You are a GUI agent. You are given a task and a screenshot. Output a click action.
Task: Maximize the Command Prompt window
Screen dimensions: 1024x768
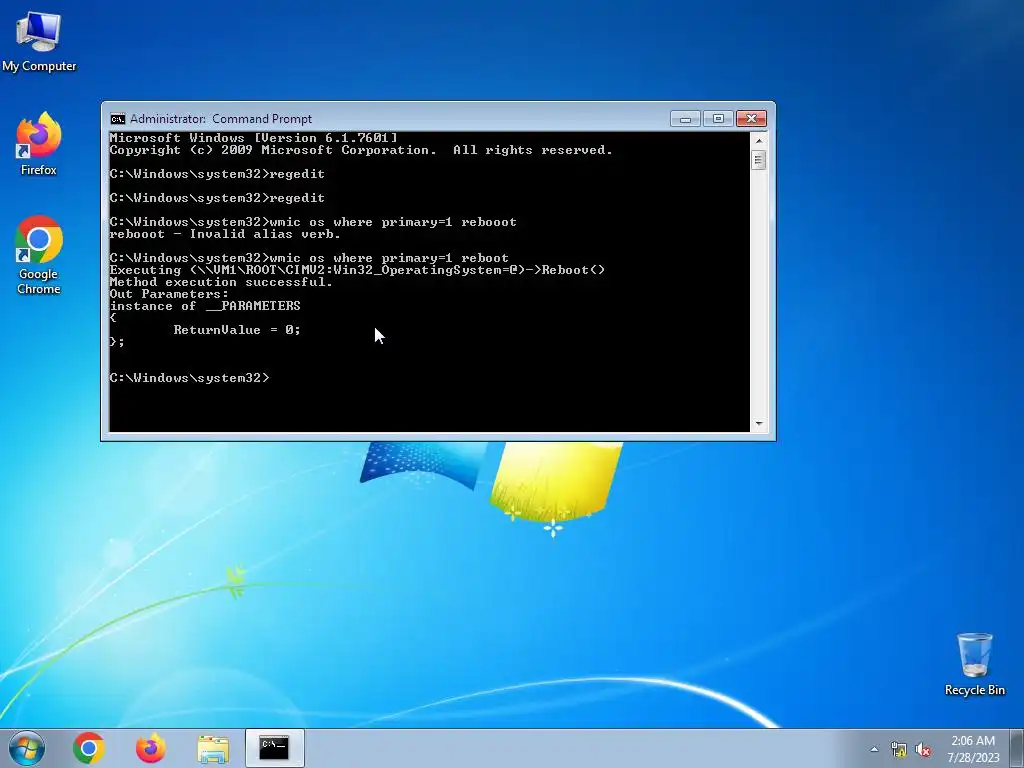(718, 119)
